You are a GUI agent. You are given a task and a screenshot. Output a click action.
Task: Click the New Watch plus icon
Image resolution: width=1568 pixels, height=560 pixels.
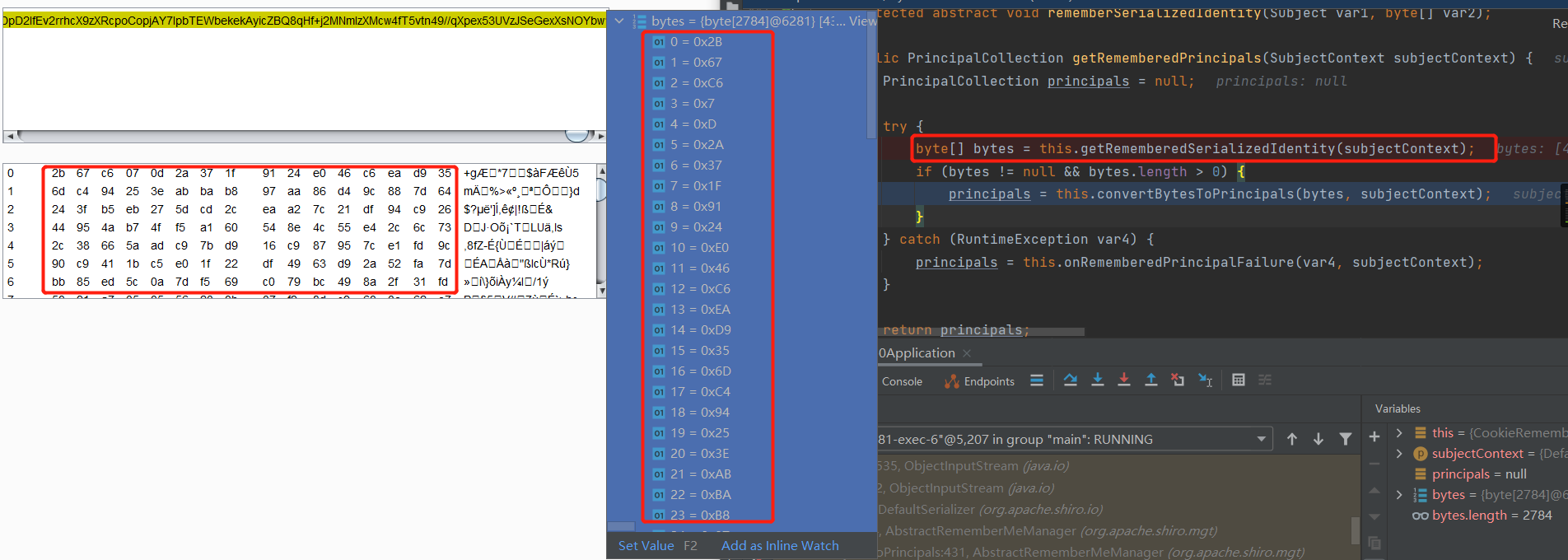[x=1374, y=436]
